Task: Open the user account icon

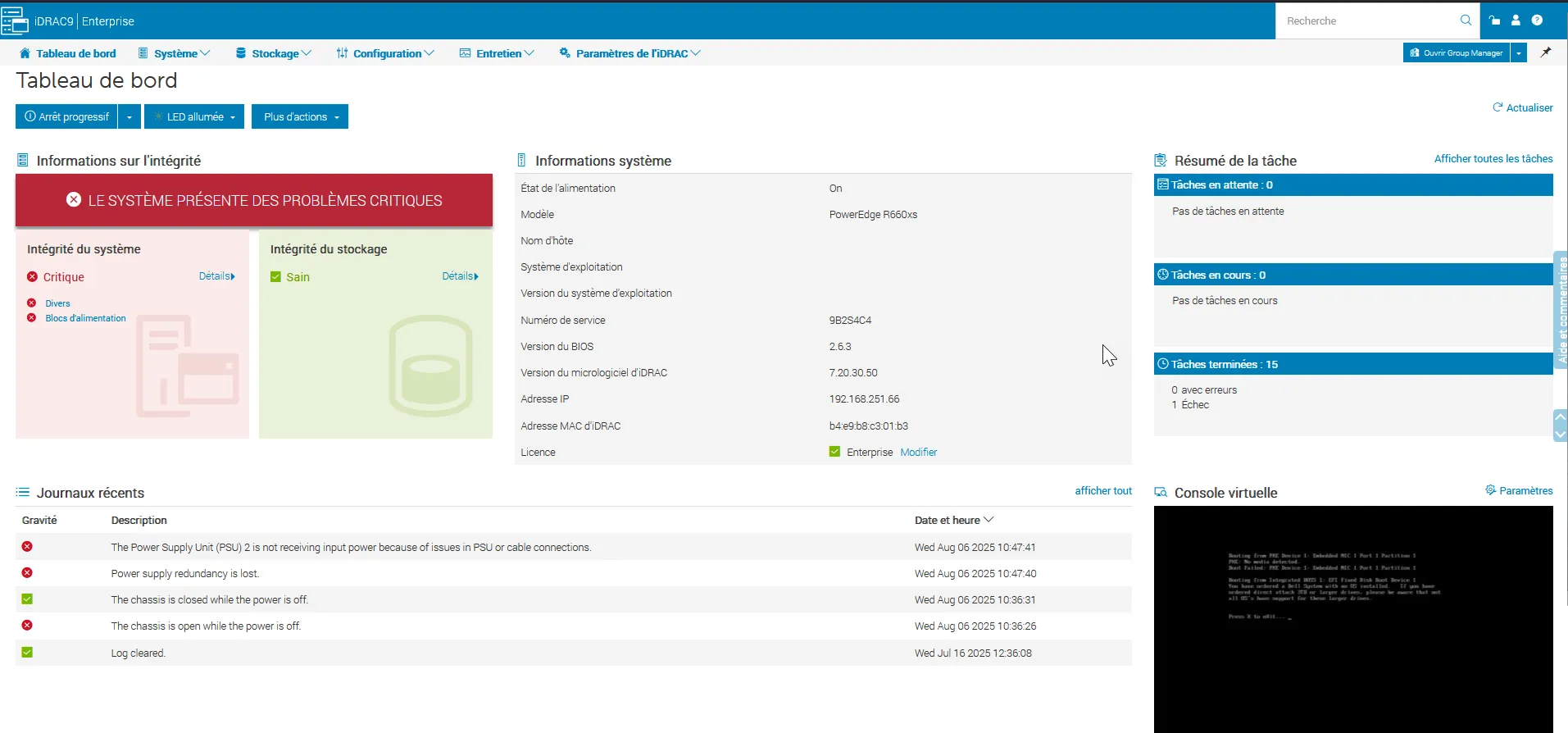Action: click(1516, 20)
